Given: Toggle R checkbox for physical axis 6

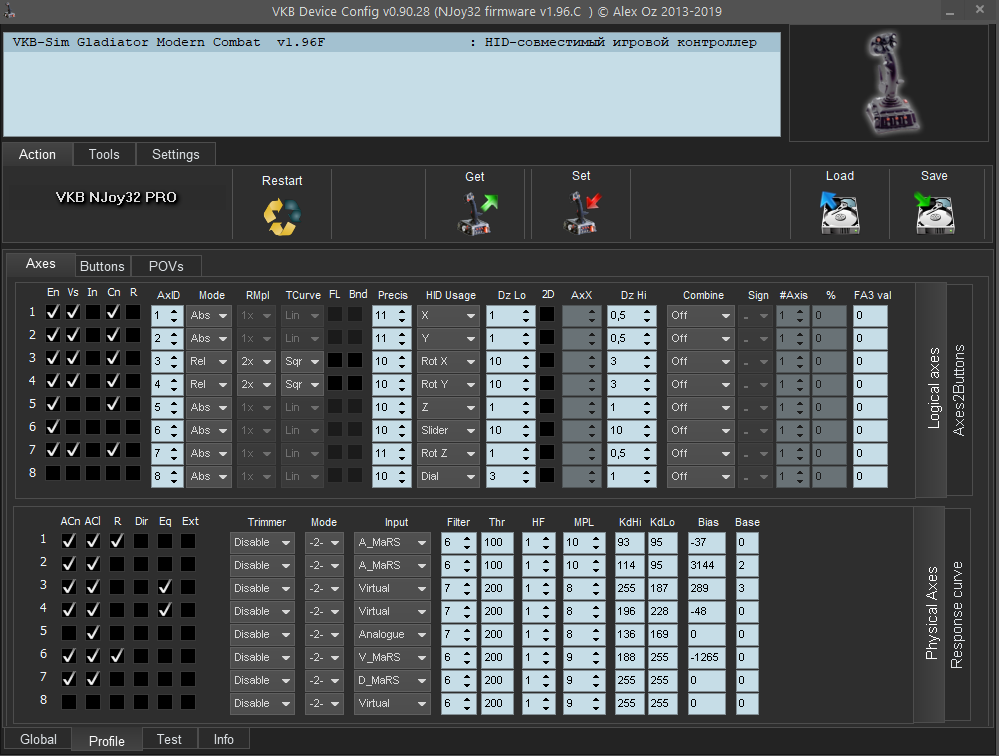Looking at the screenshot, I should 117,655.
